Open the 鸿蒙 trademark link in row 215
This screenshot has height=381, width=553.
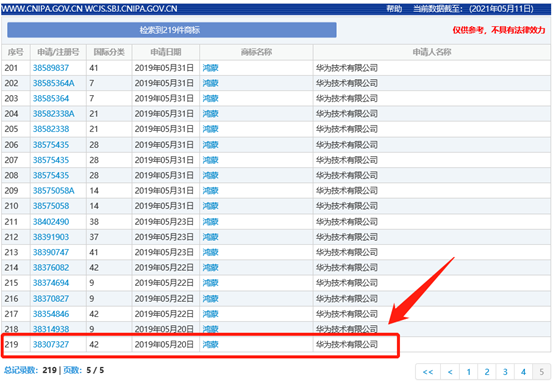coord(211,283)
